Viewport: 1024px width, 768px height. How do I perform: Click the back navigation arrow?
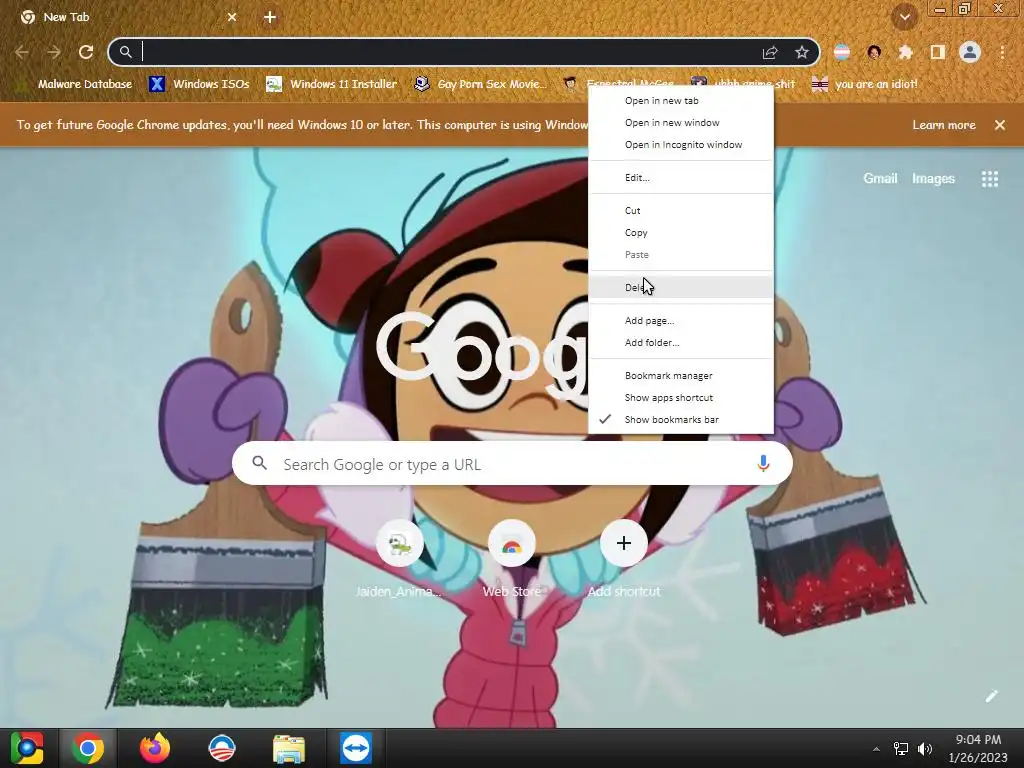tap(22, 52)
